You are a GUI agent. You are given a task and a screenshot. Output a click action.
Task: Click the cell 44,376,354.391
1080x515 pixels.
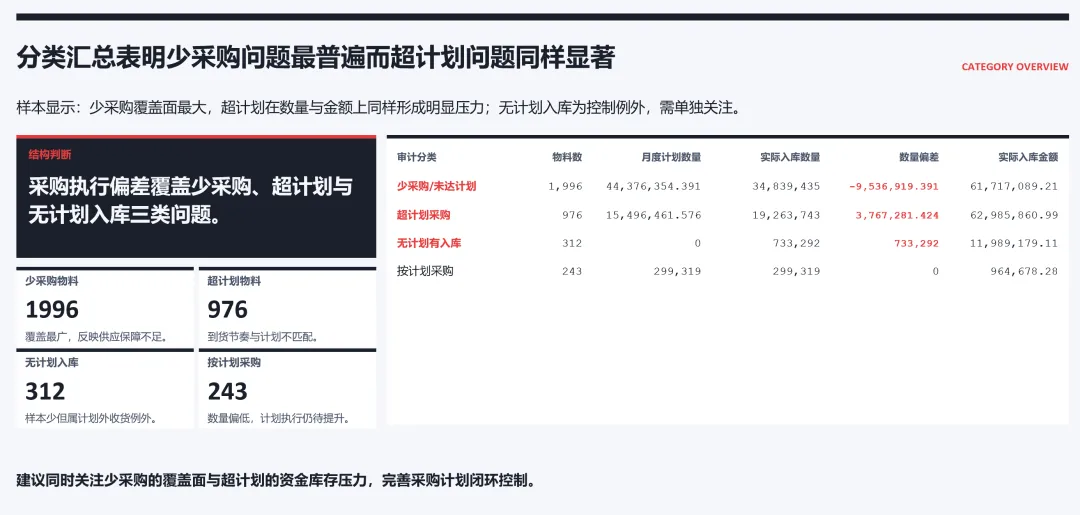654,187
